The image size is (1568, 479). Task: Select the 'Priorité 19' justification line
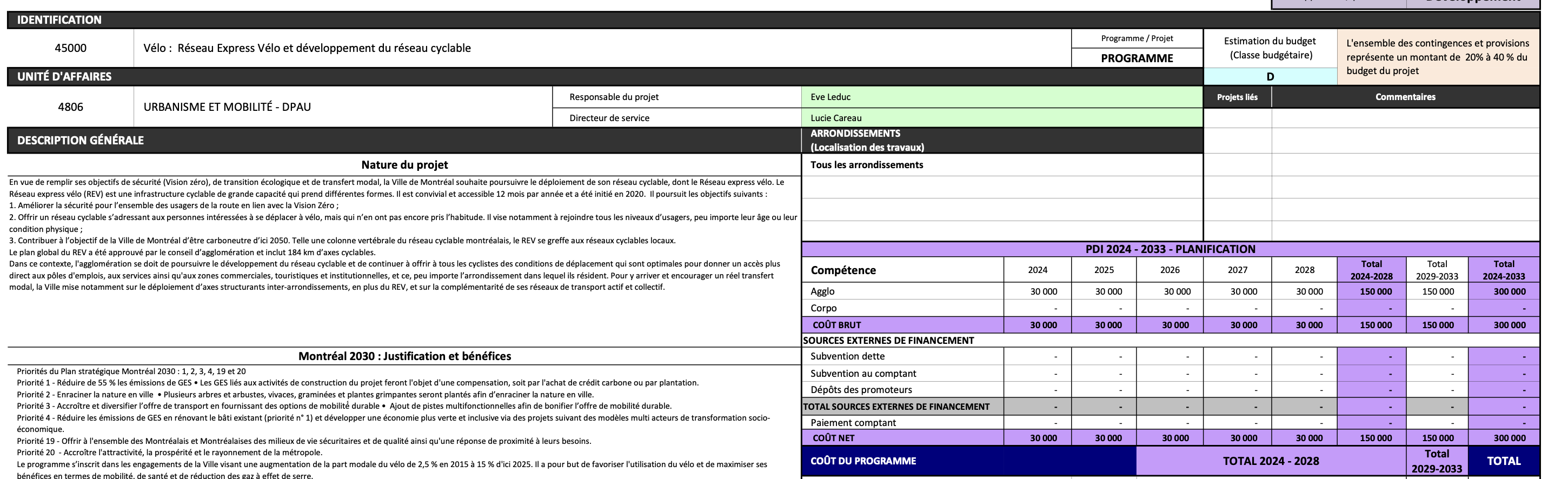pos(304,441)
